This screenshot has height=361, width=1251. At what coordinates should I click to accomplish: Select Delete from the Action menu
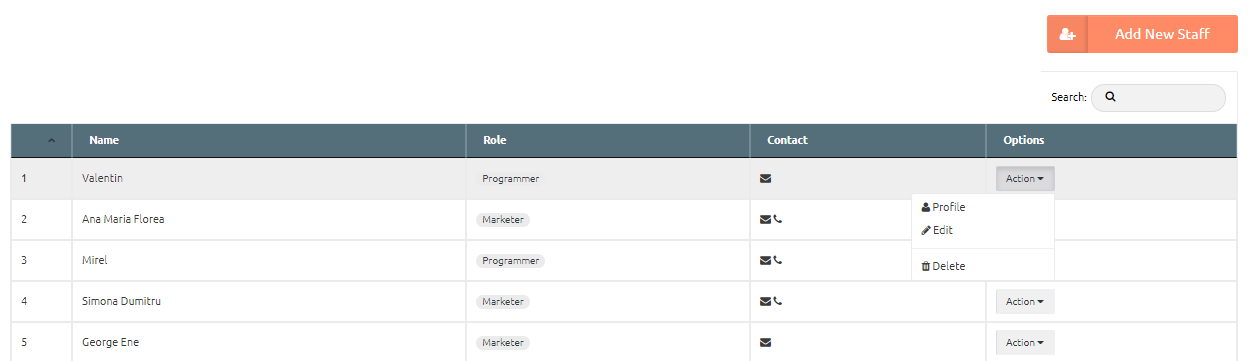[x=943, y=266]
